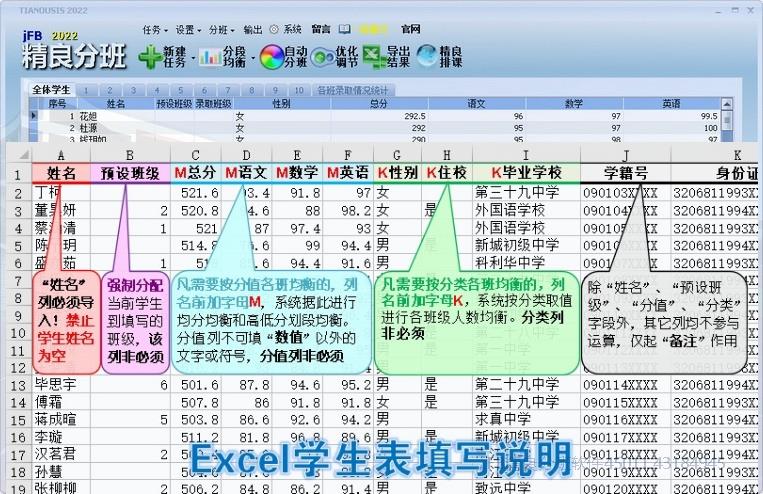
Task: Switch to class tab 5
Action: (181, 90)
